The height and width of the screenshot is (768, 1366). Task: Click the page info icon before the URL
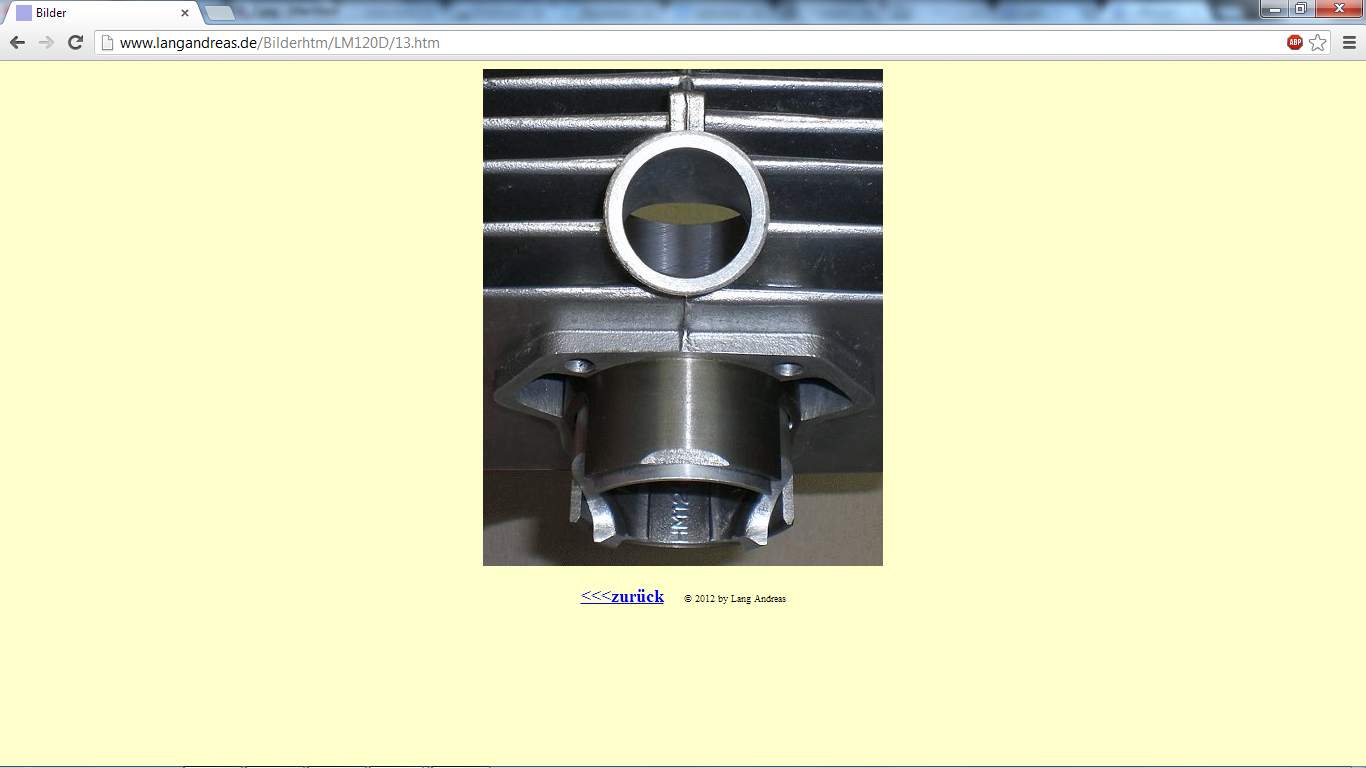(x=107, y=43)
